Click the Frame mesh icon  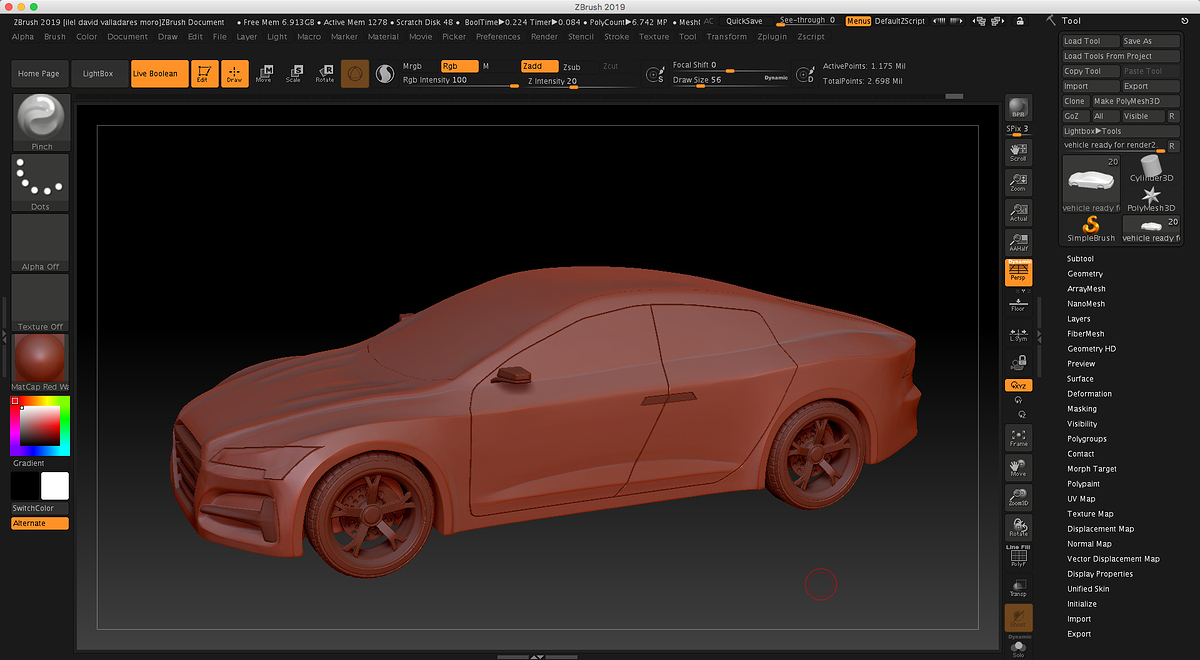pos(1018,437)
